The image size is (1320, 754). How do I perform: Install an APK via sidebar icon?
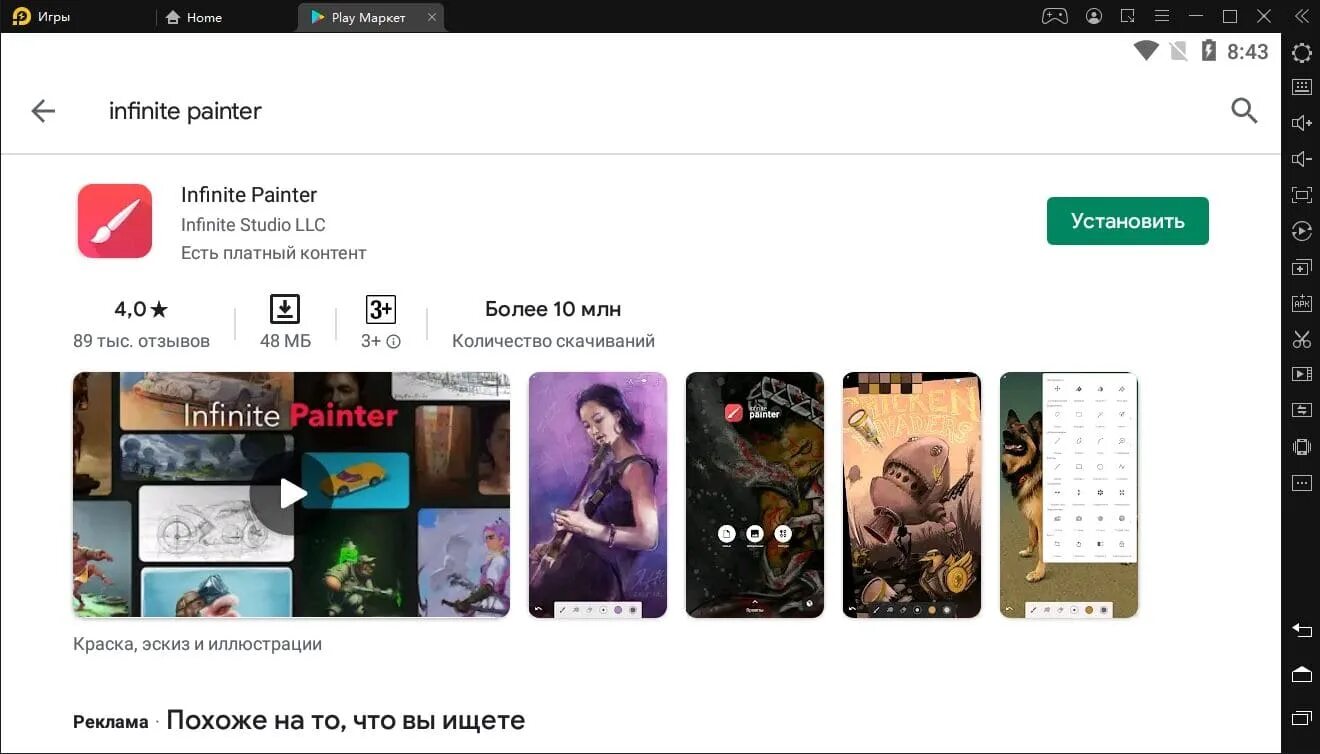pyautogui.click(x=1302, y=303)
